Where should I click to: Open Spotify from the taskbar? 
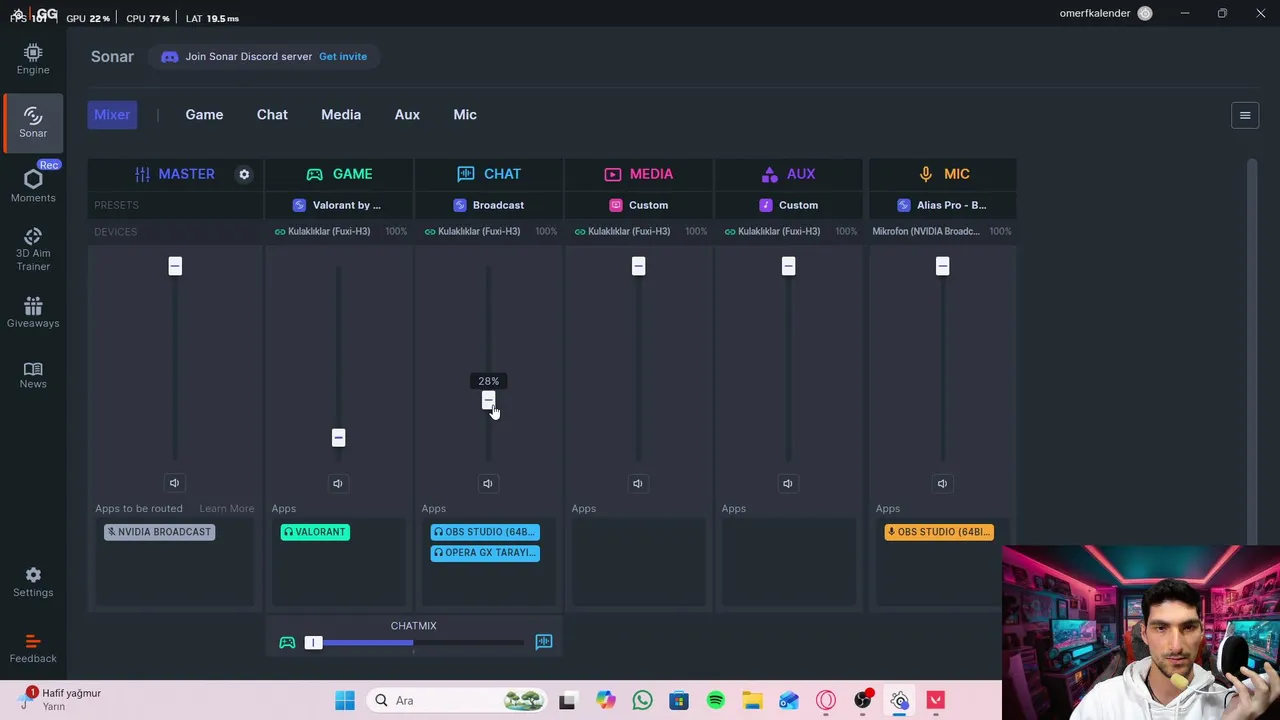(716, 701)
